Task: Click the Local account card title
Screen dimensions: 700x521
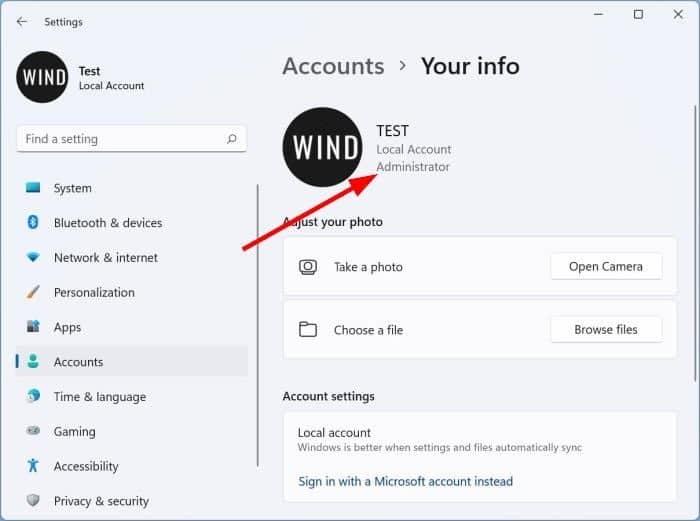Action: click(334, 433)
